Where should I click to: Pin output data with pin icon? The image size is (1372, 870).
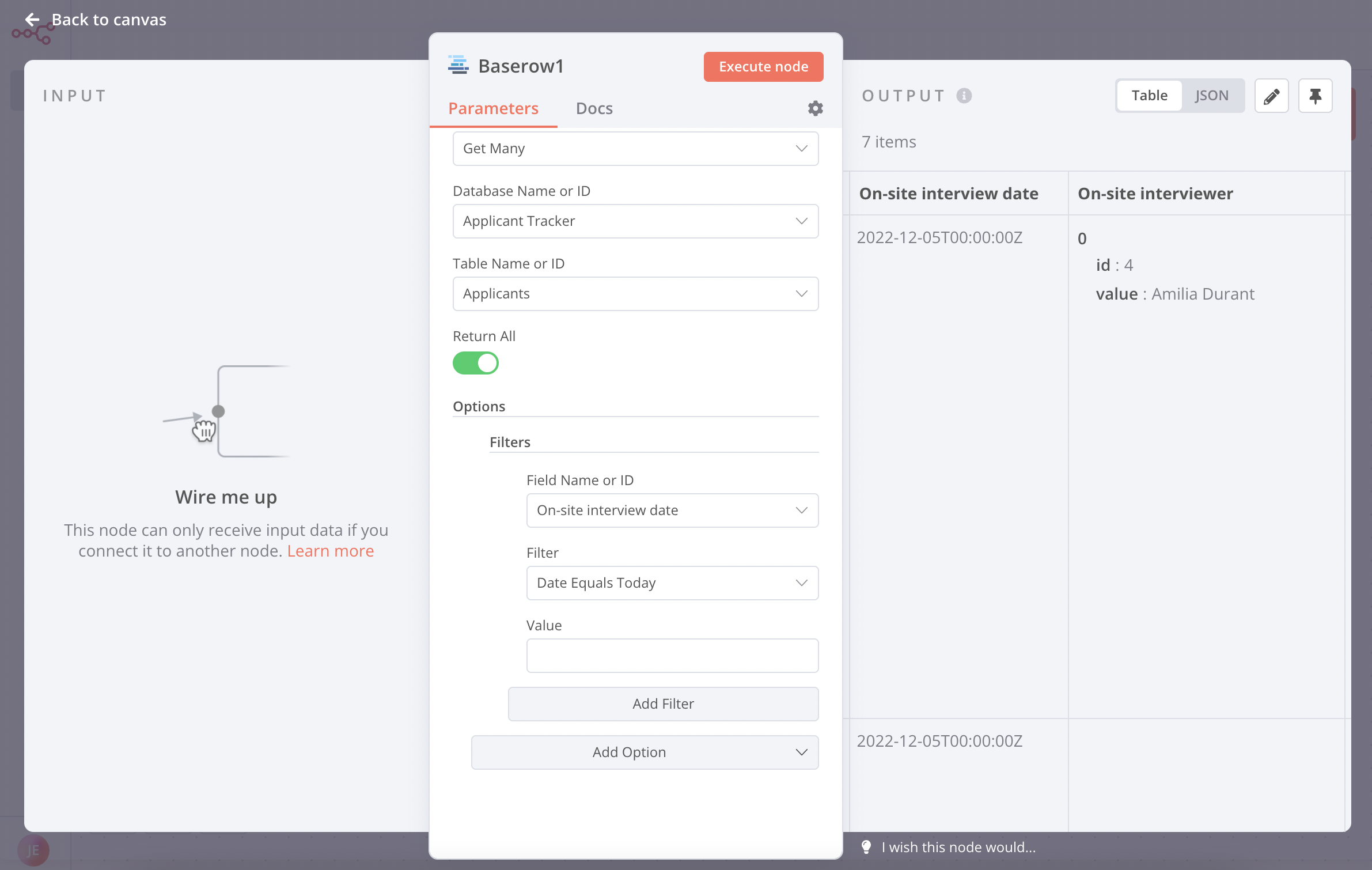[1315, 96]
